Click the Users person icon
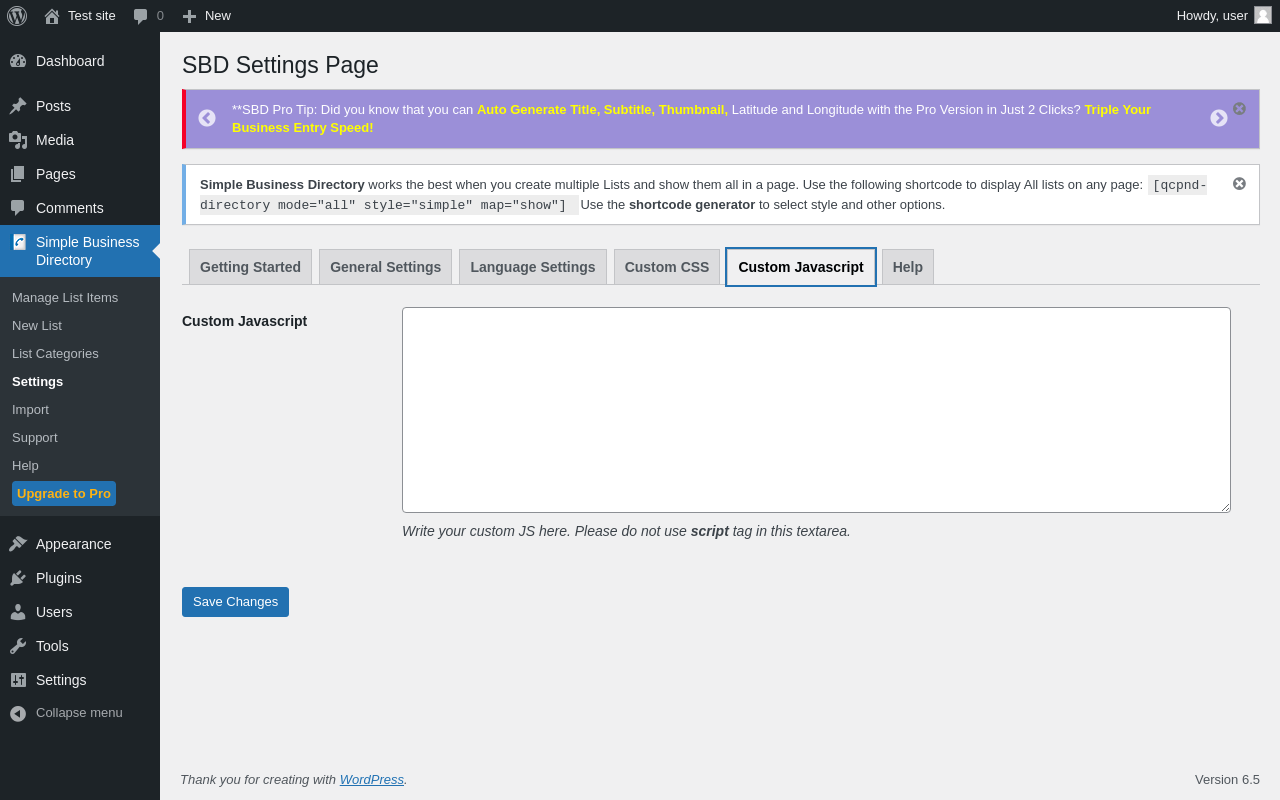Screen dimensions: 1280x800 tap(18, 612)
